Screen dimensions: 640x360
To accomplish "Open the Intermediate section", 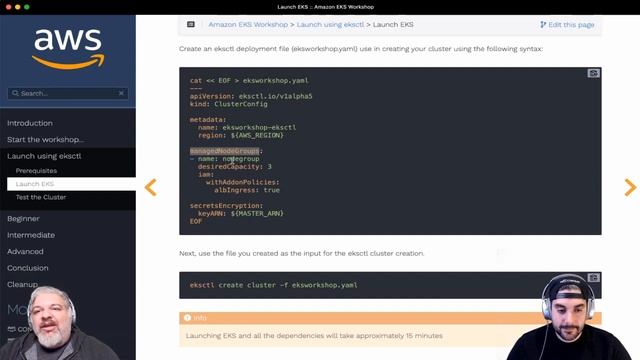I will pyautogui.click(x=31, y=235).
